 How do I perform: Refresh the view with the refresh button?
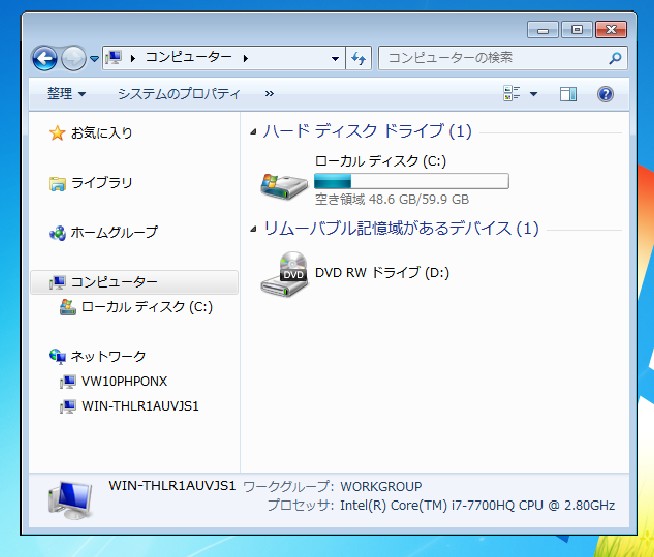(358, 58)
